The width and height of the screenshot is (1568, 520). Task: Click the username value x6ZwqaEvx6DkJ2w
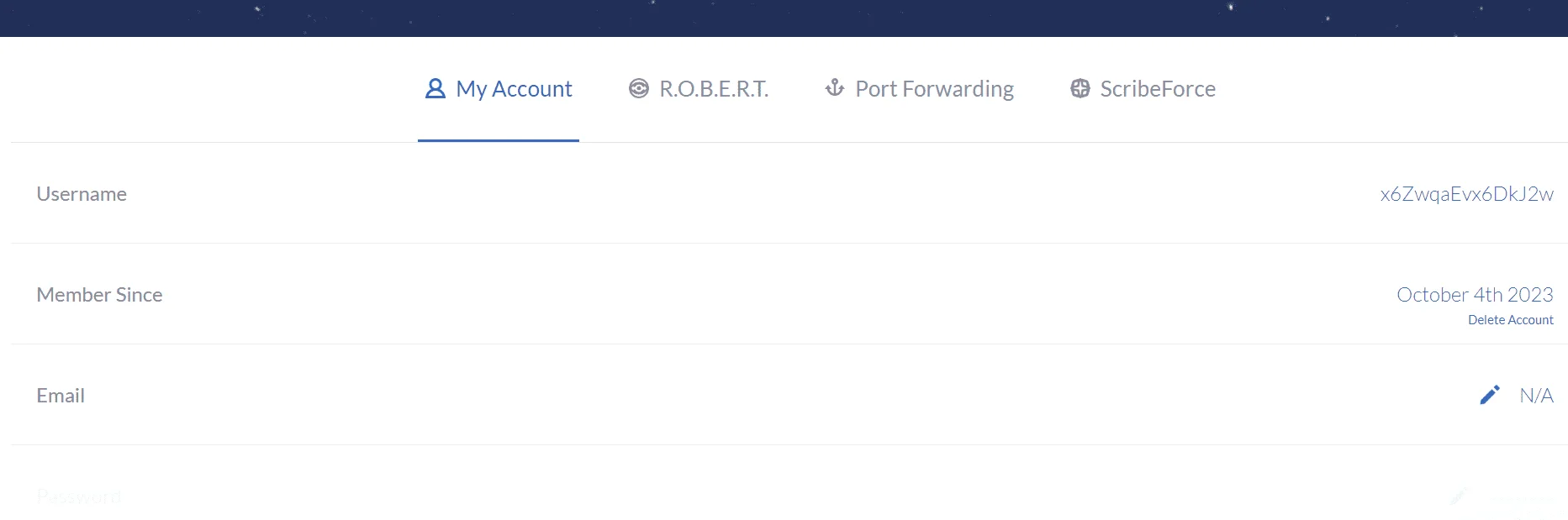[x=1466, y=194]
